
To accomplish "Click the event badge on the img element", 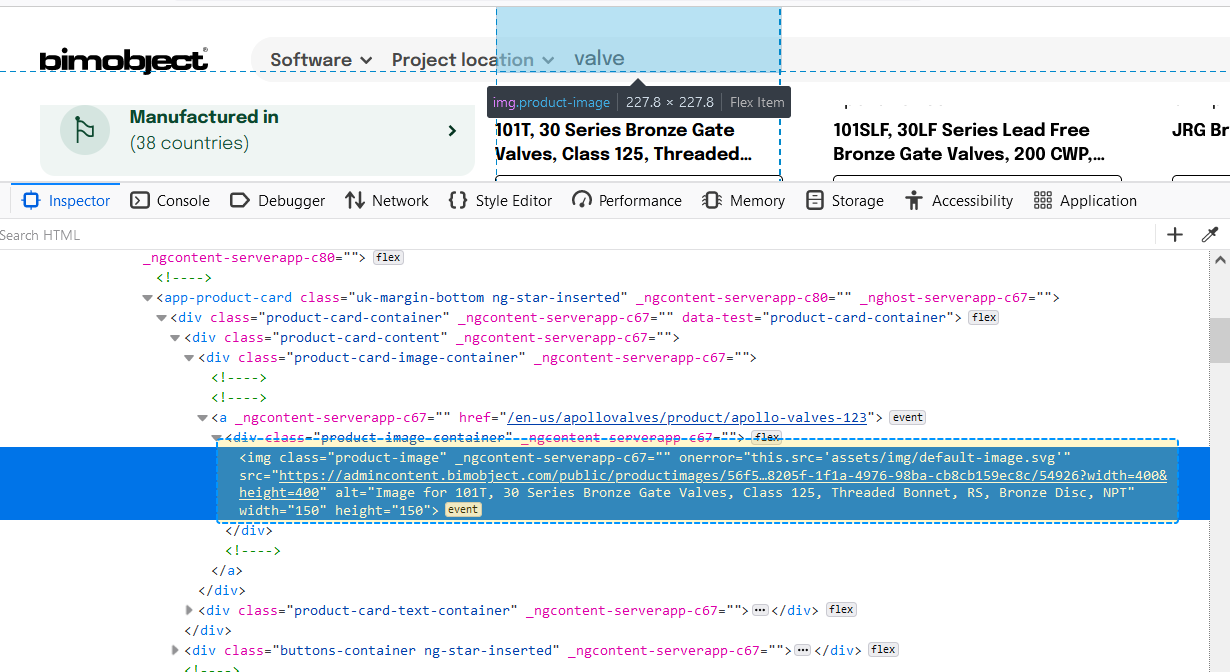I will pyautogui.click(x=463, y=510).
